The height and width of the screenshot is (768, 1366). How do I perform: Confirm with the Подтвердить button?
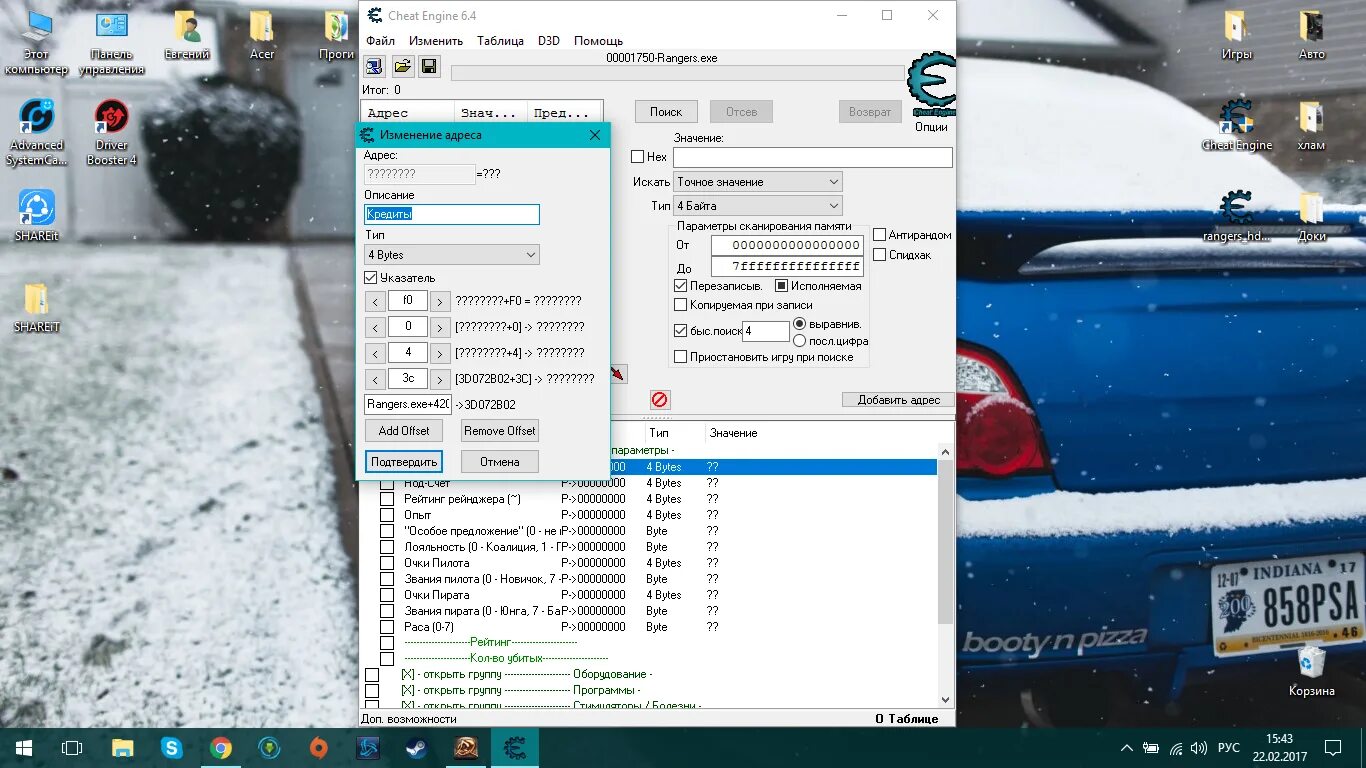click(404, 462)
